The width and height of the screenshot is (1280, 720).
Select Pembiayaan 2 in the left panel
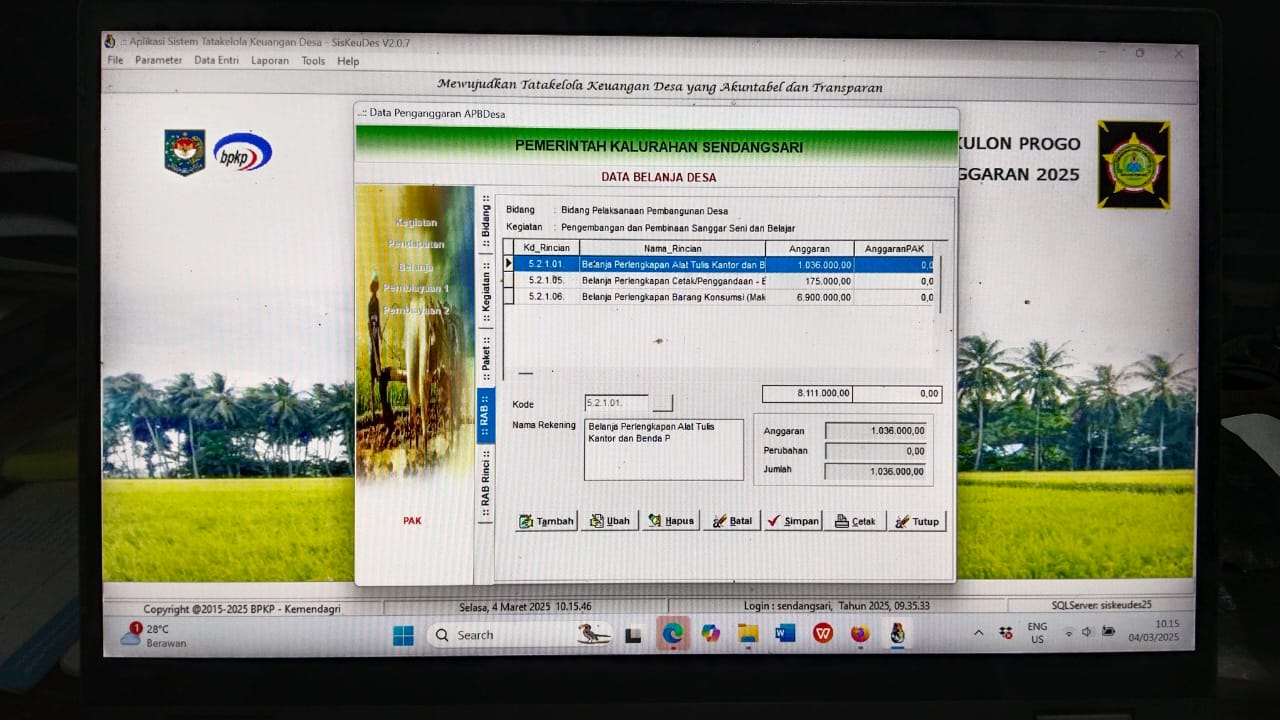tap(416, 311)
